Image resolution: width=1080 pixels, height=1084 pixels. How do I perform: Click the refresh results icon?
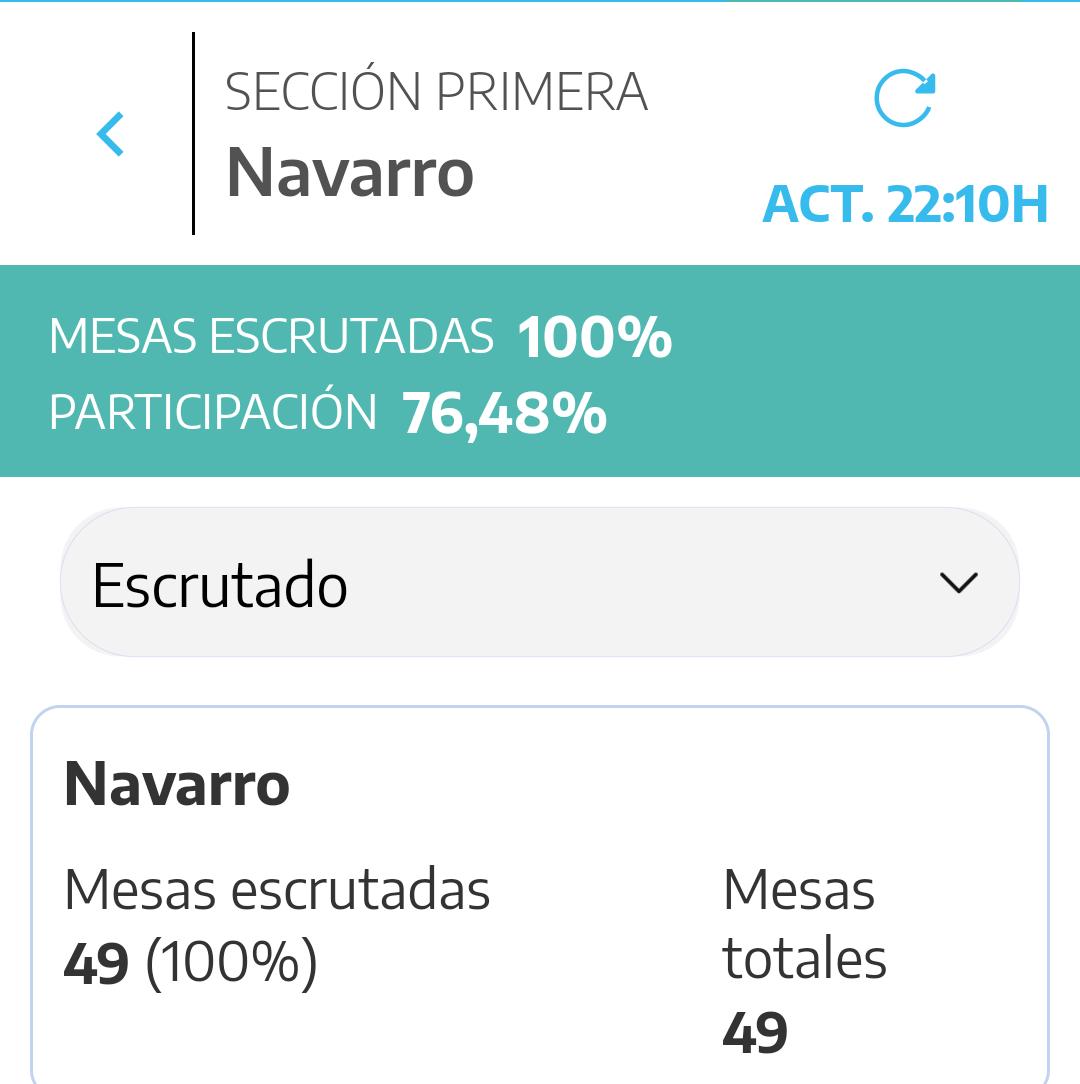[904, 99]
